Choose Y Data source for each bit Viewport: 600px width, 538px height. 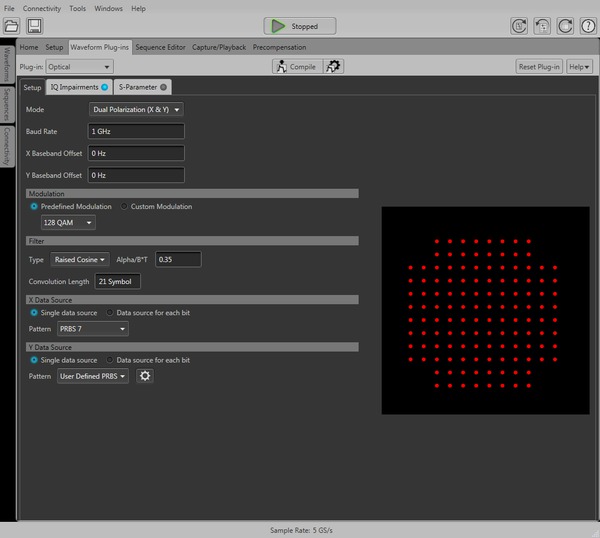pyautogui.click(x=110, y=360)
